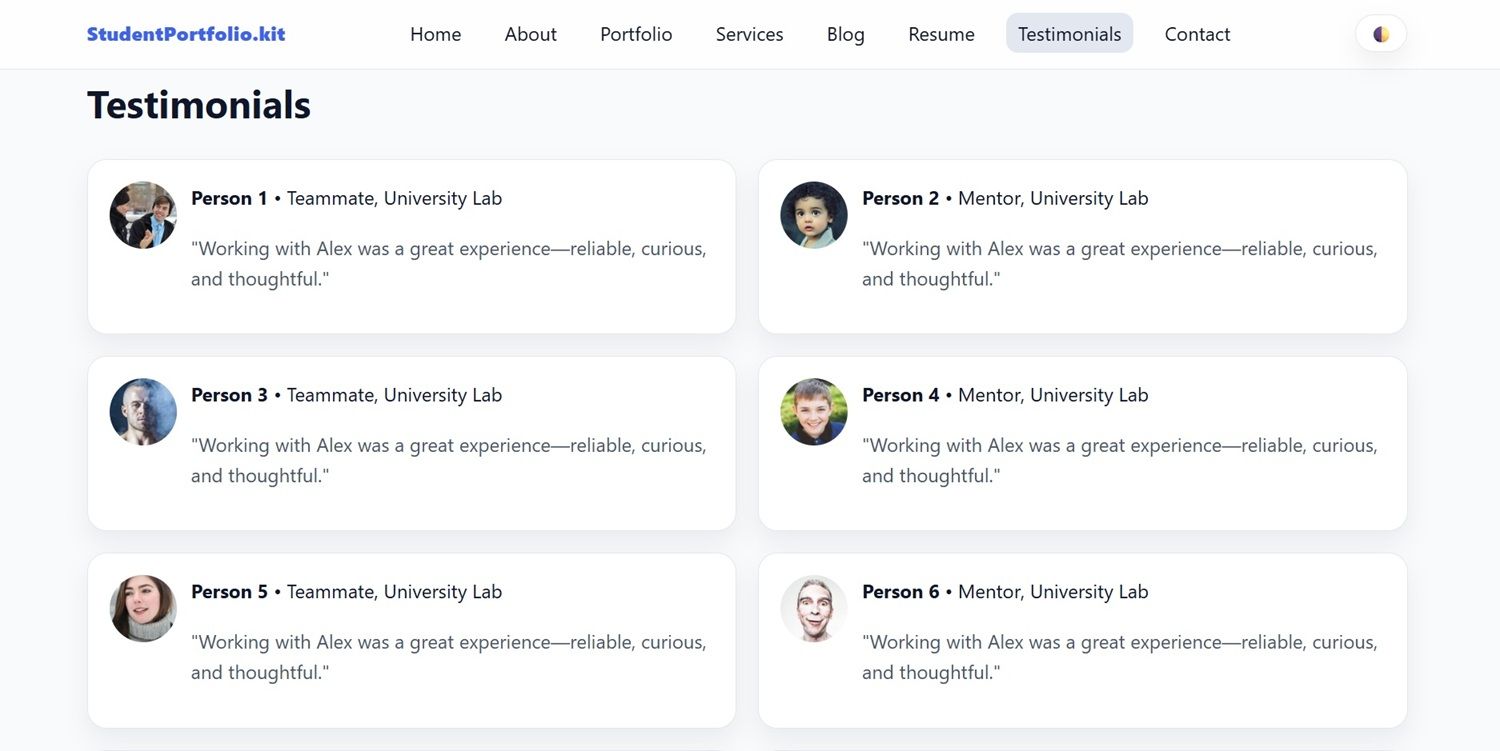Viewport: 1500px width, 751px height.
Task: Select Person 3's profile picture
Action: pos(143,412)
